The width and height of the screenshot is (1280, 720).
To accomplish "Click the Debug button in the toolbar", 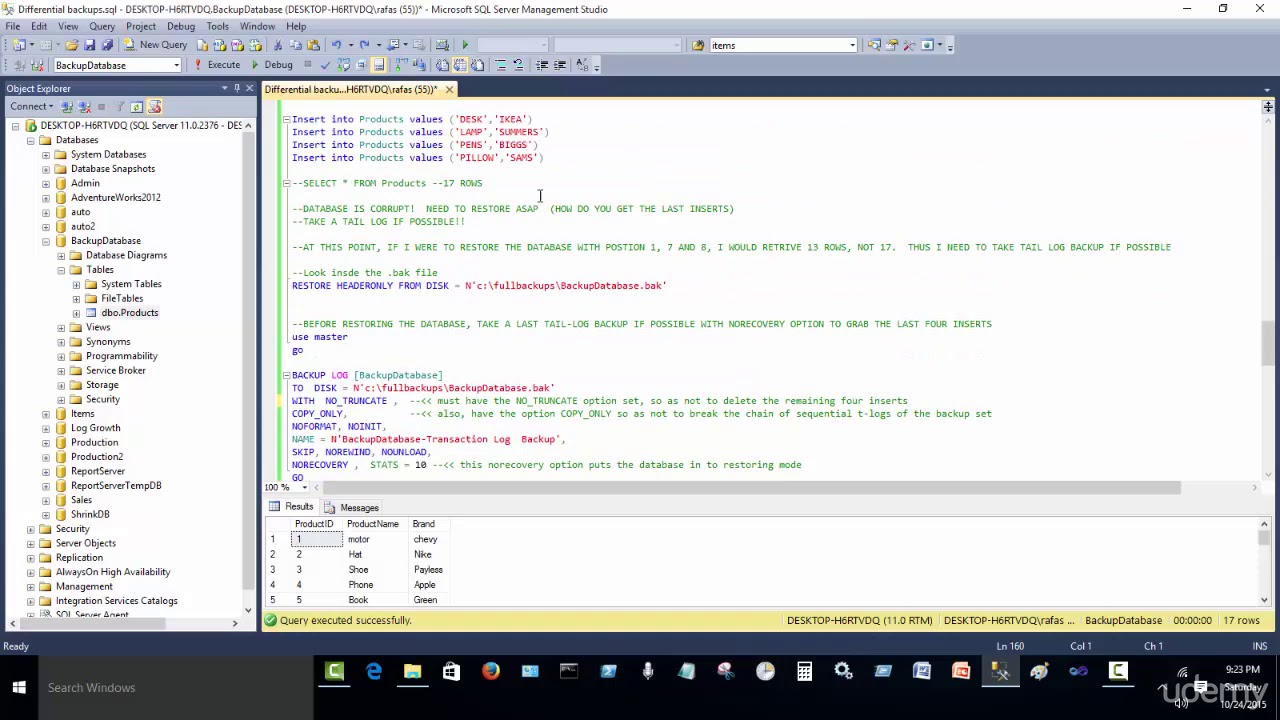I will [x=272, y=65].
